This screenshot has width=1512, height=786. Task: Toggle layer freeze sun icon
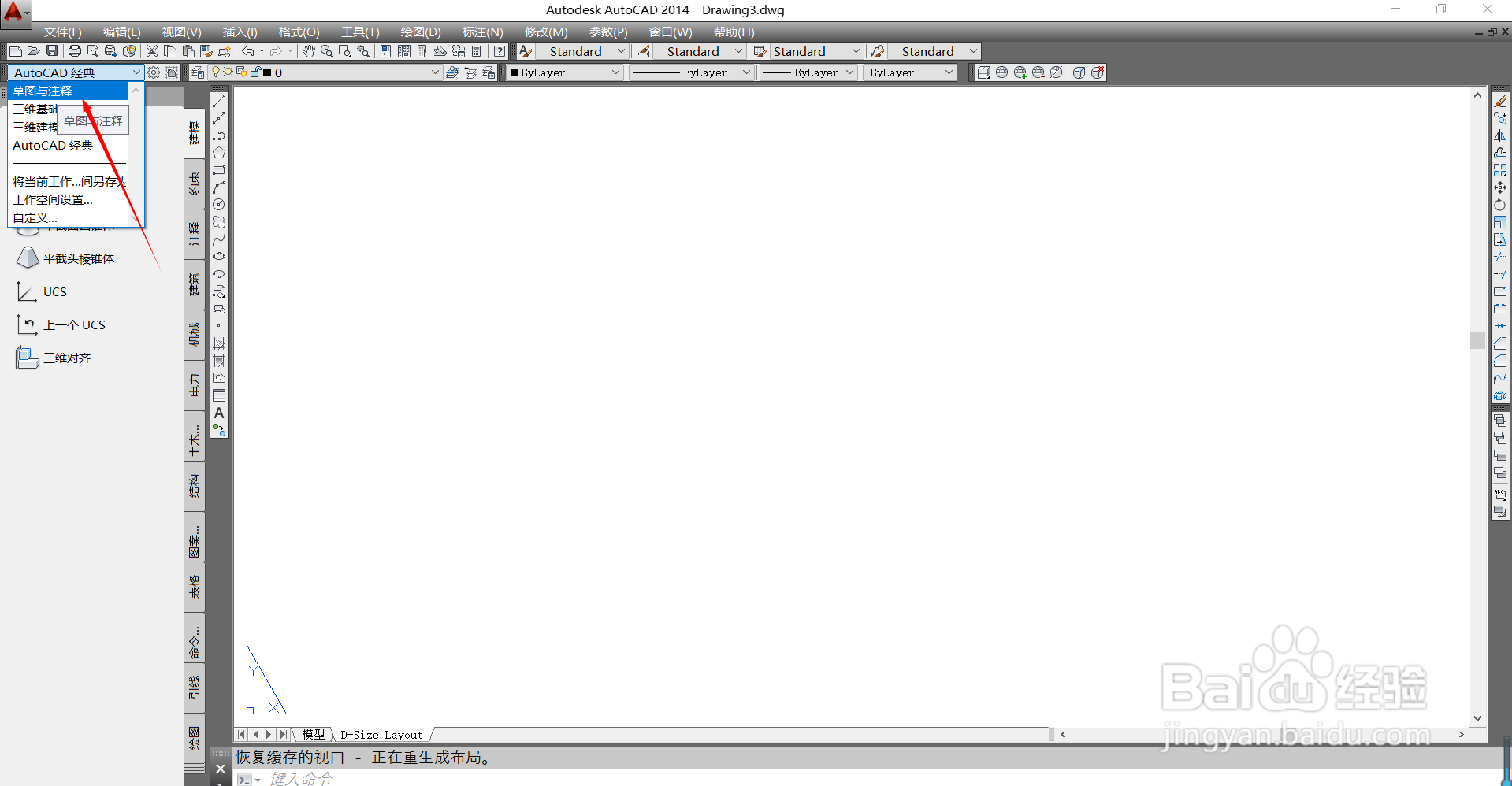pos(228,72)
